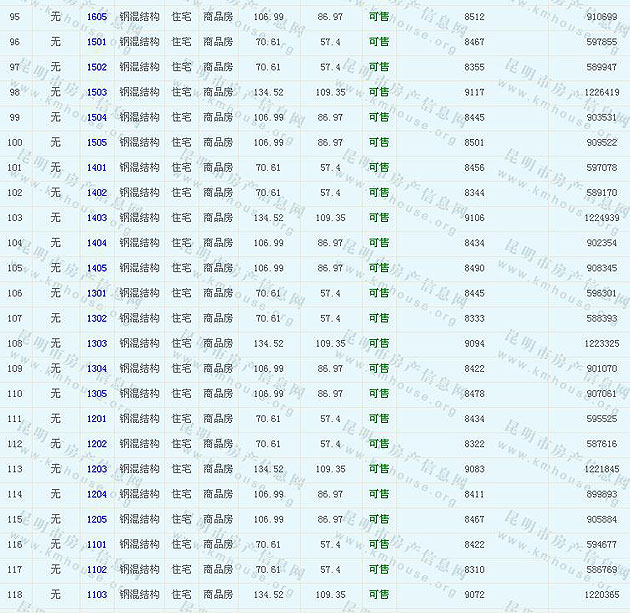The image size is (630, 613).
Task: Open details for room 1503
Action: (97, 92)
